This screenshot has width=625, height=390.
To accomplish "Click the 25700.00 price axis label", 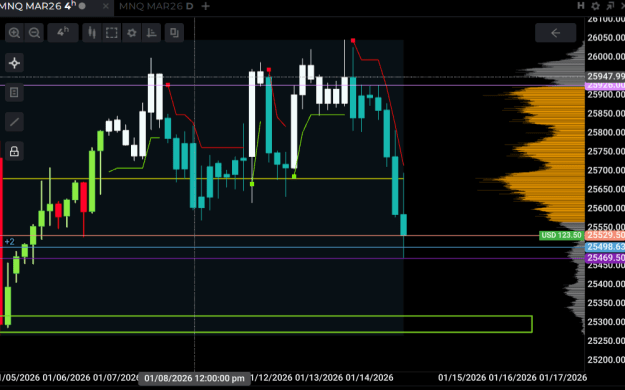I will tap(606, 170).
